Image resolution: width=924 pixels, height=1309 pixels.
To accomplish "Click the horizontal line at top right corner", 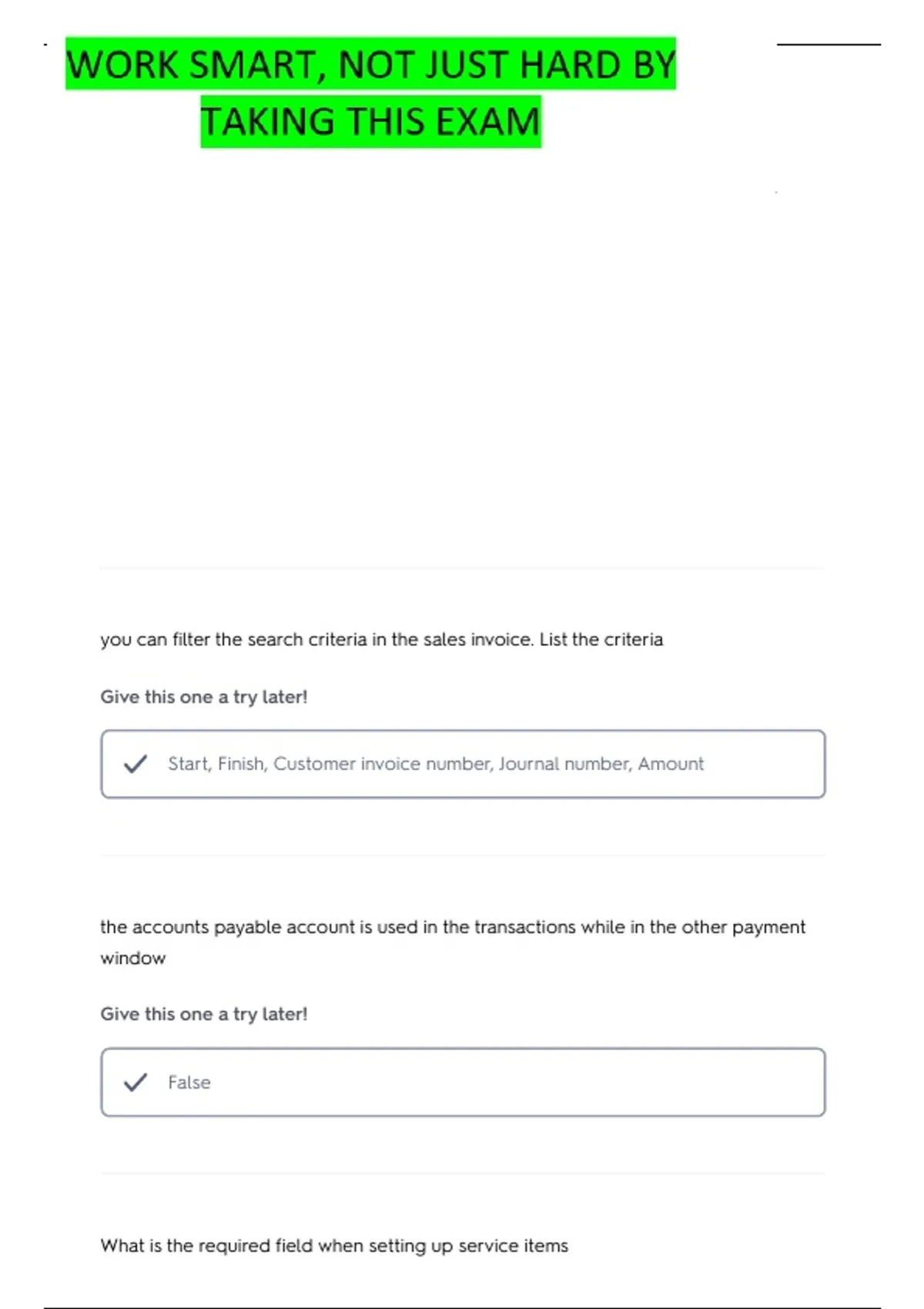I will point(829,45).
